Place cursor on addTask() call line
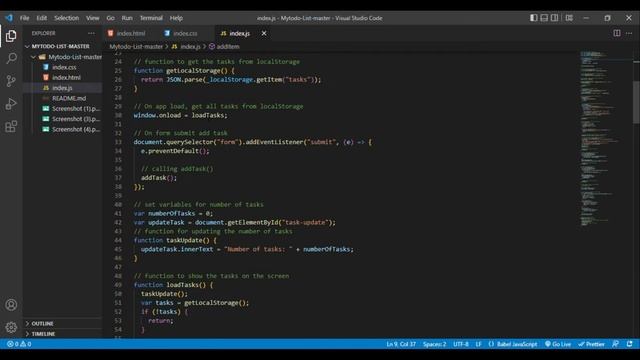The image size is (640, 360). pyautogui.click(x=159, y=178)
